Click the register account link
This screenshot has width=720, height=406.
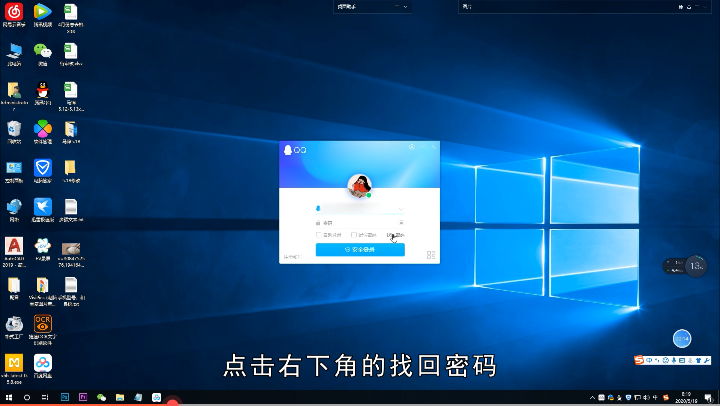pyautogui.click(x=291, y=257)
